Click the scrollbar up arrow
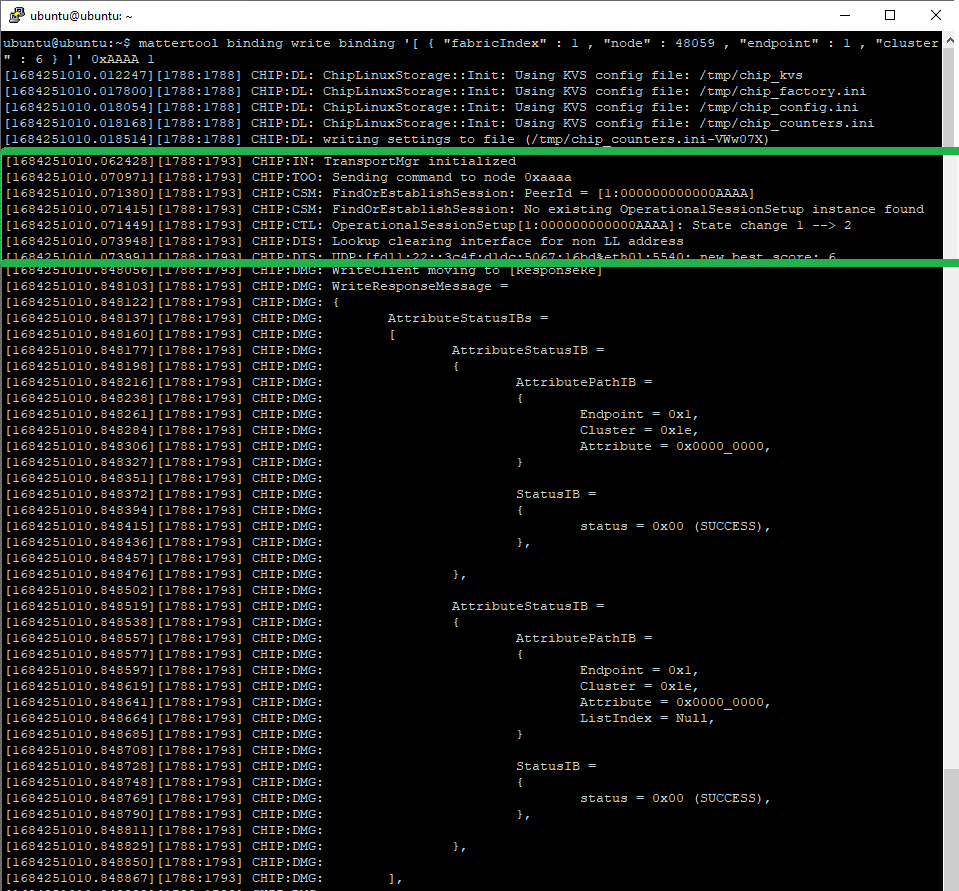 point(950,42)
